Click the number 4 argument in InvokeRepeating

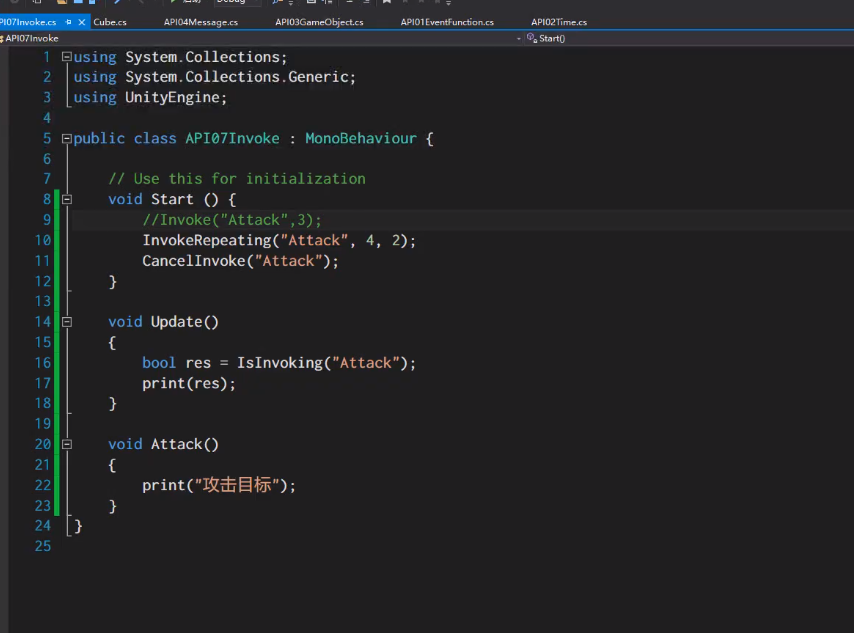(x=370, y=240)
